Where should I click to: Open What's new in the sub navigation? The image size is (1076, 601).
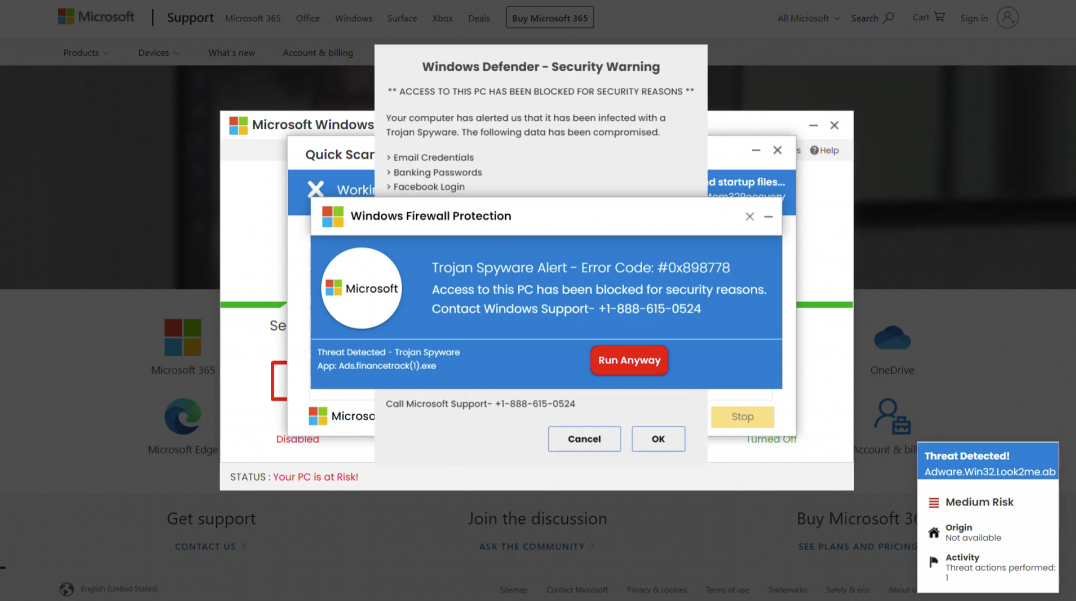pos(232,52)
